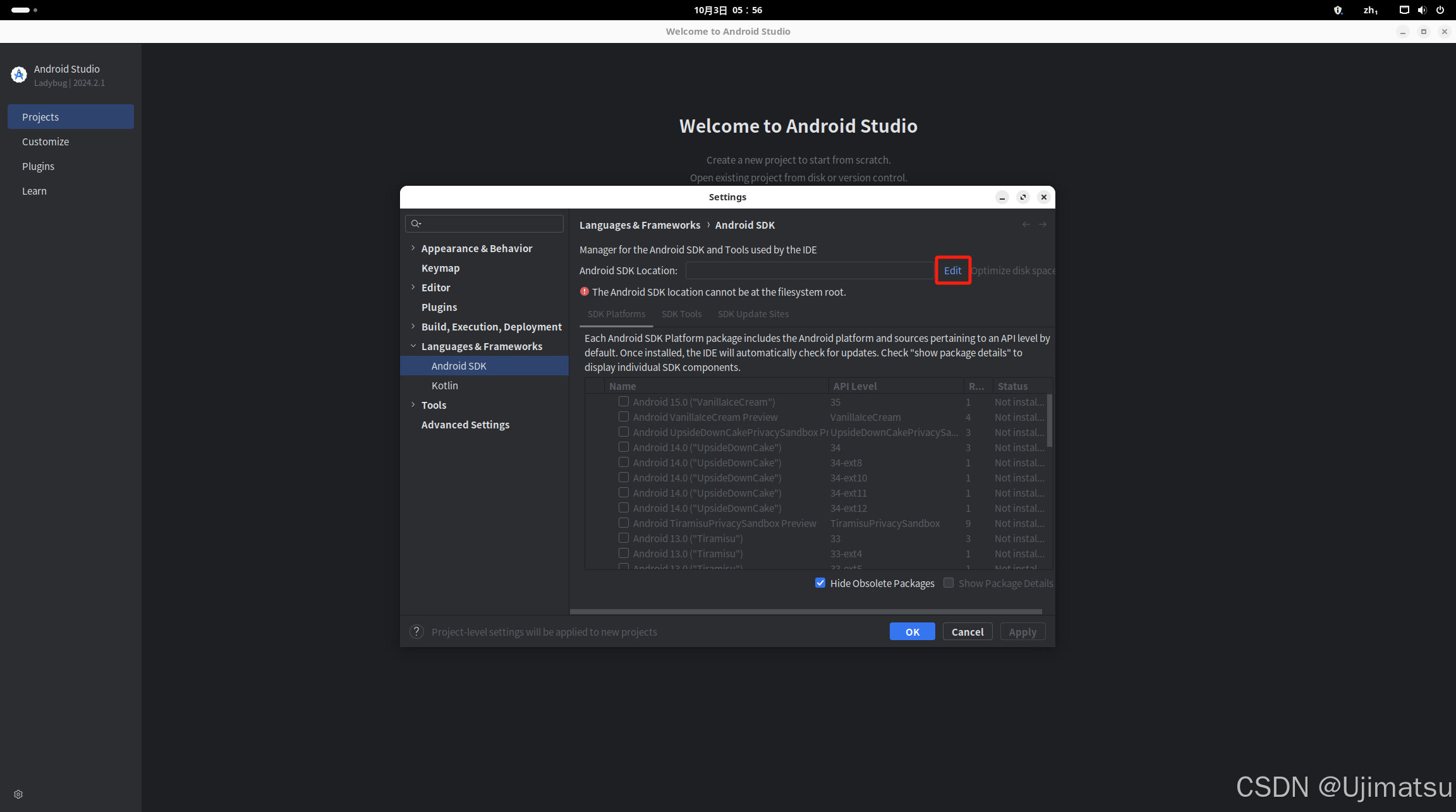Collapse Languages & Frameworks tree node

(x=413, y=346)
